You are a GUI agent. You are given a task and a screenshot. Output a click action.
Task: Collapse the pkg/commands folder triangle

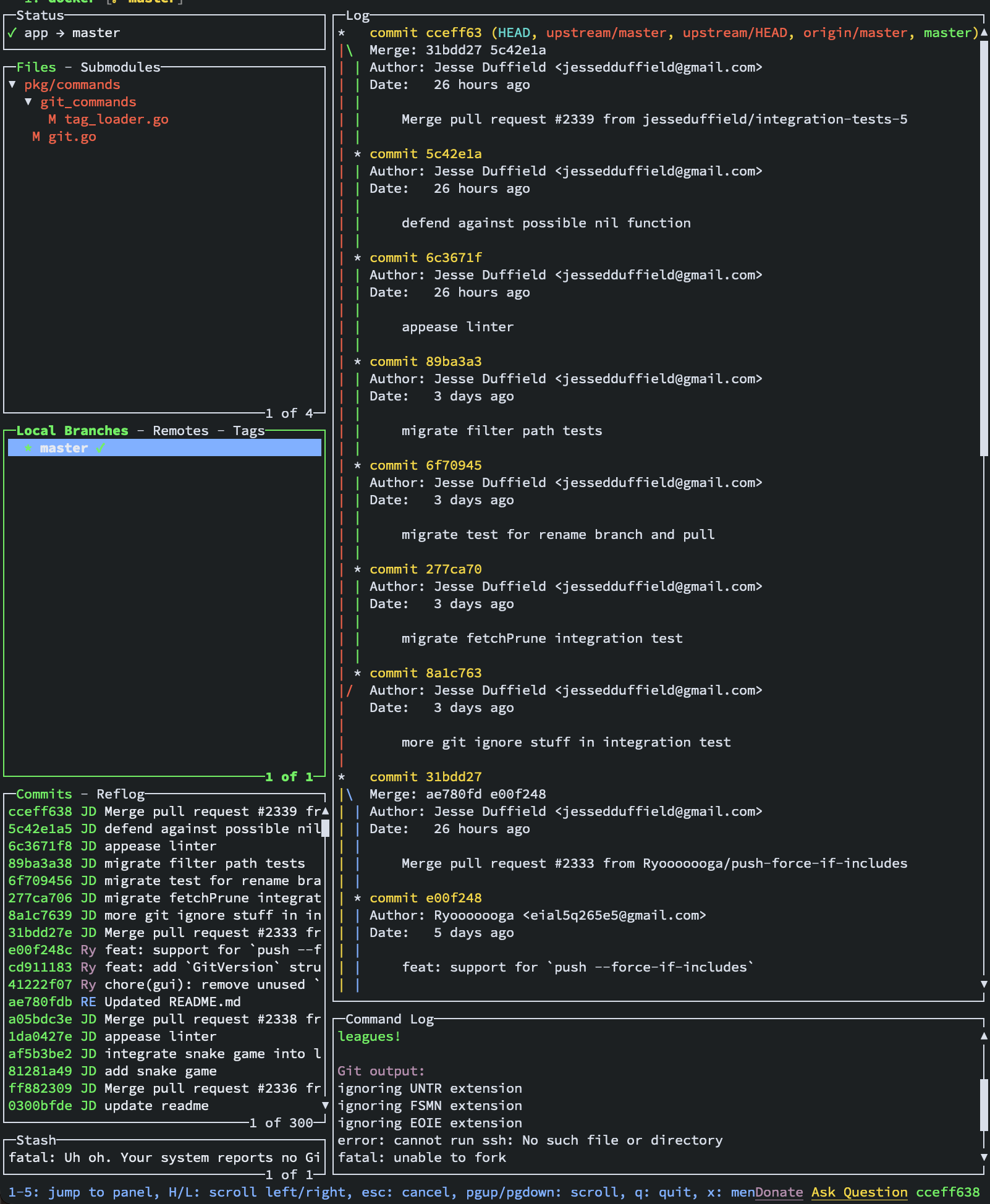click(12, 85)
